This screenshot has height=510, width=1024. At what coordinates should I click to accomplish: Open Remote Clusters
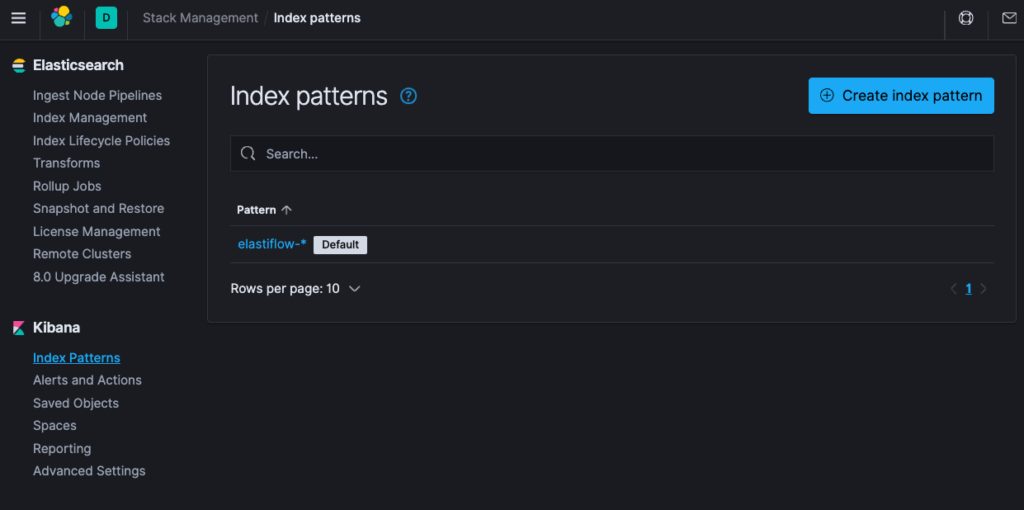[x=82, y=253]
